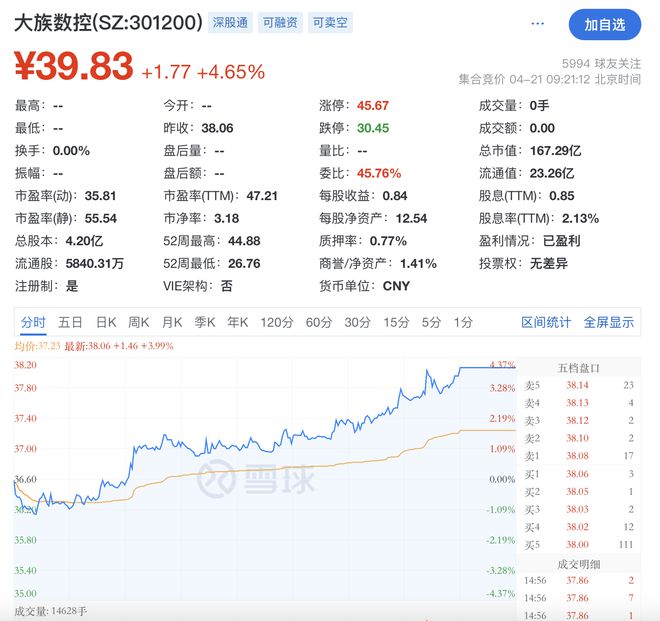Select the 5分 interval tab
Viewport: 660px width, 621px height.
(431, 322)
